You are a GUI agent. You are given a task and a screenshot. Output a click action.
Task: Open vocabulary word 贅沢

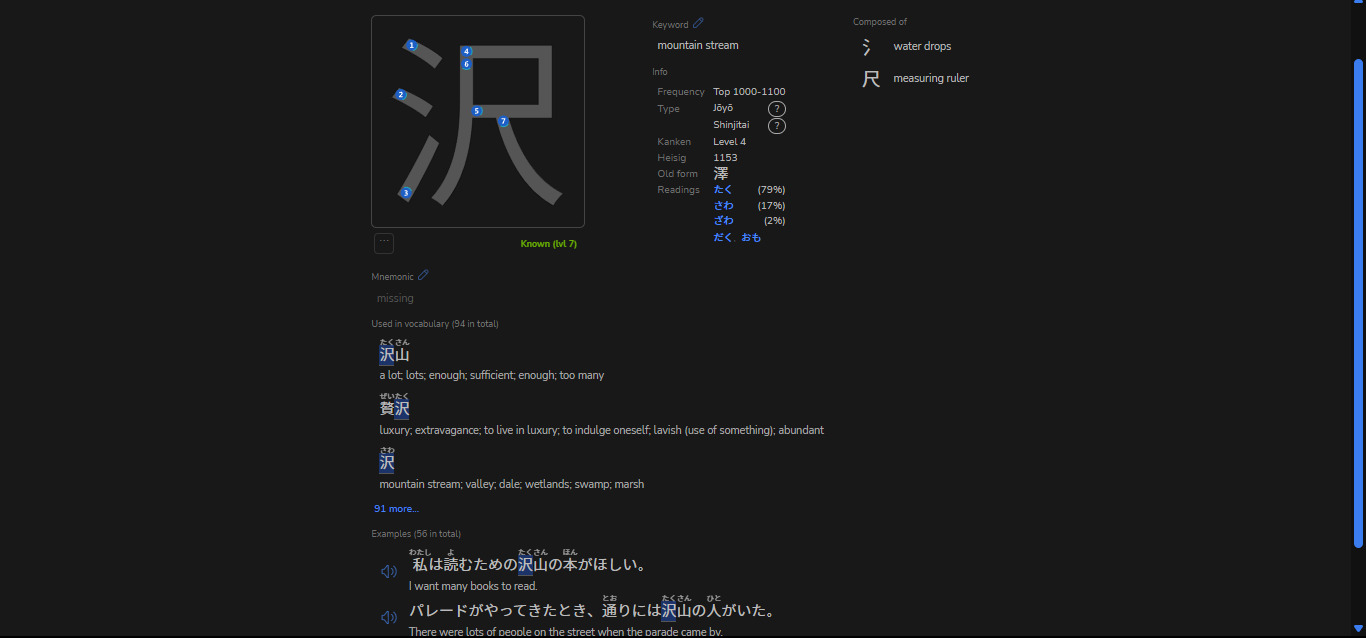(394, 408)
